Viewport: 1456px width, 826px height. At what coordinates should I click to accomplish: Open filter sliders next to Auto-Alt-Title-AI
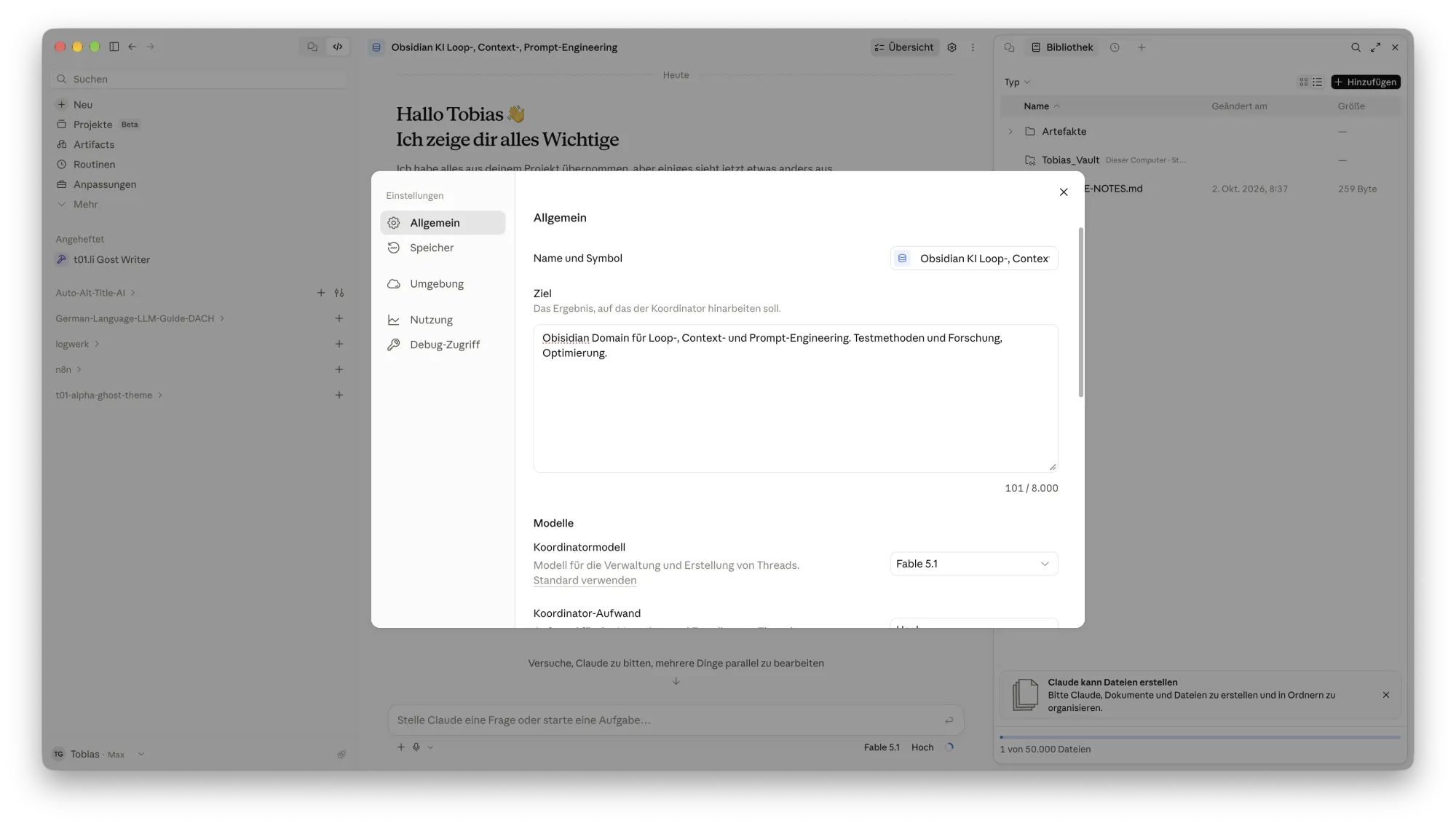[x=339, y=293]
